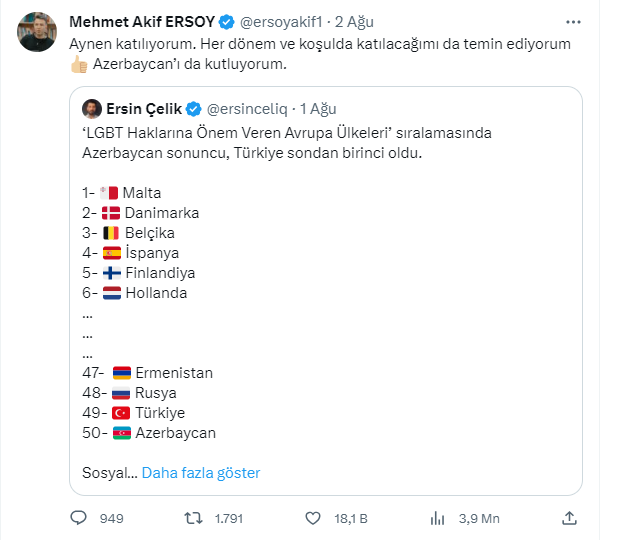The width and height of the screenshot is (619, 540).
Task: Open the @ersinceliq handle link
Action: click(x=246, y=109)
